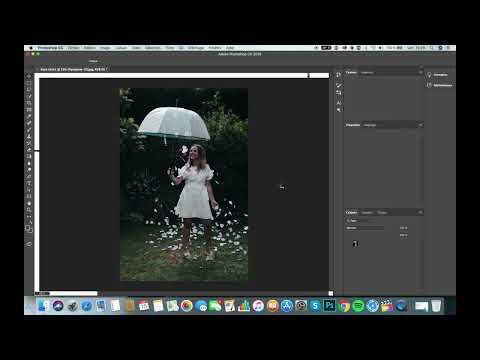The width and height of the screenshot is (480, 360).
Task: Select the open document tab
Action: click(x=73, y=69)
